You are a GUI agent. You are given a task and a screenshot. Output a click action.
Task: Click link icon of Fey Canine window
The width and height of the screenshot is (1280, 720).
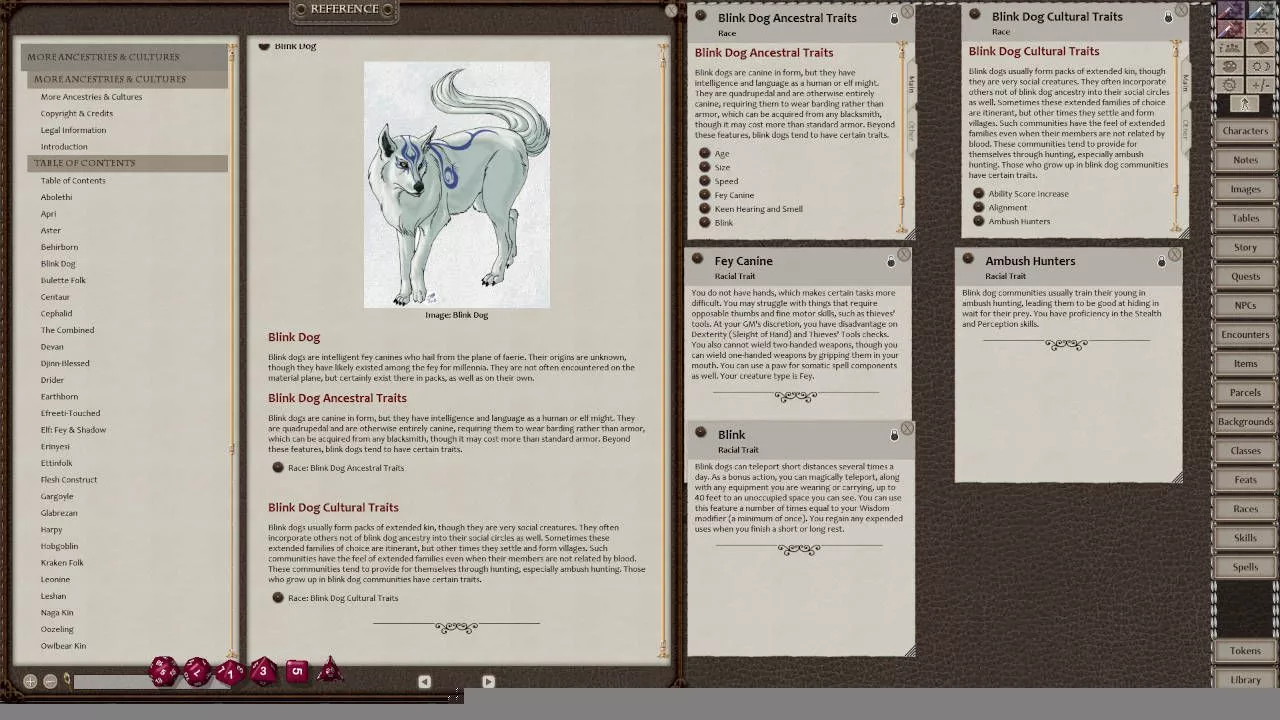click(x=697, y=259)
